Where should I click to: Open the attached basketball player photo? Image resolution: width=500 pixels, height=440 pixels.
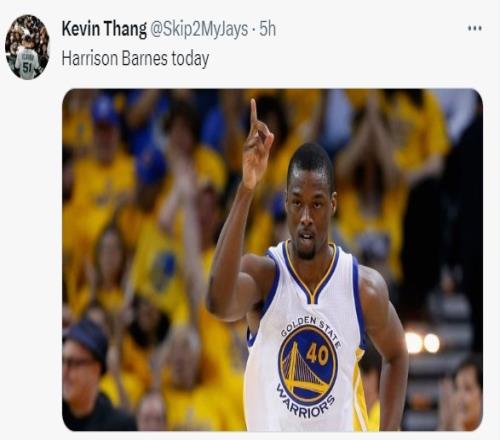click(272, 260)
